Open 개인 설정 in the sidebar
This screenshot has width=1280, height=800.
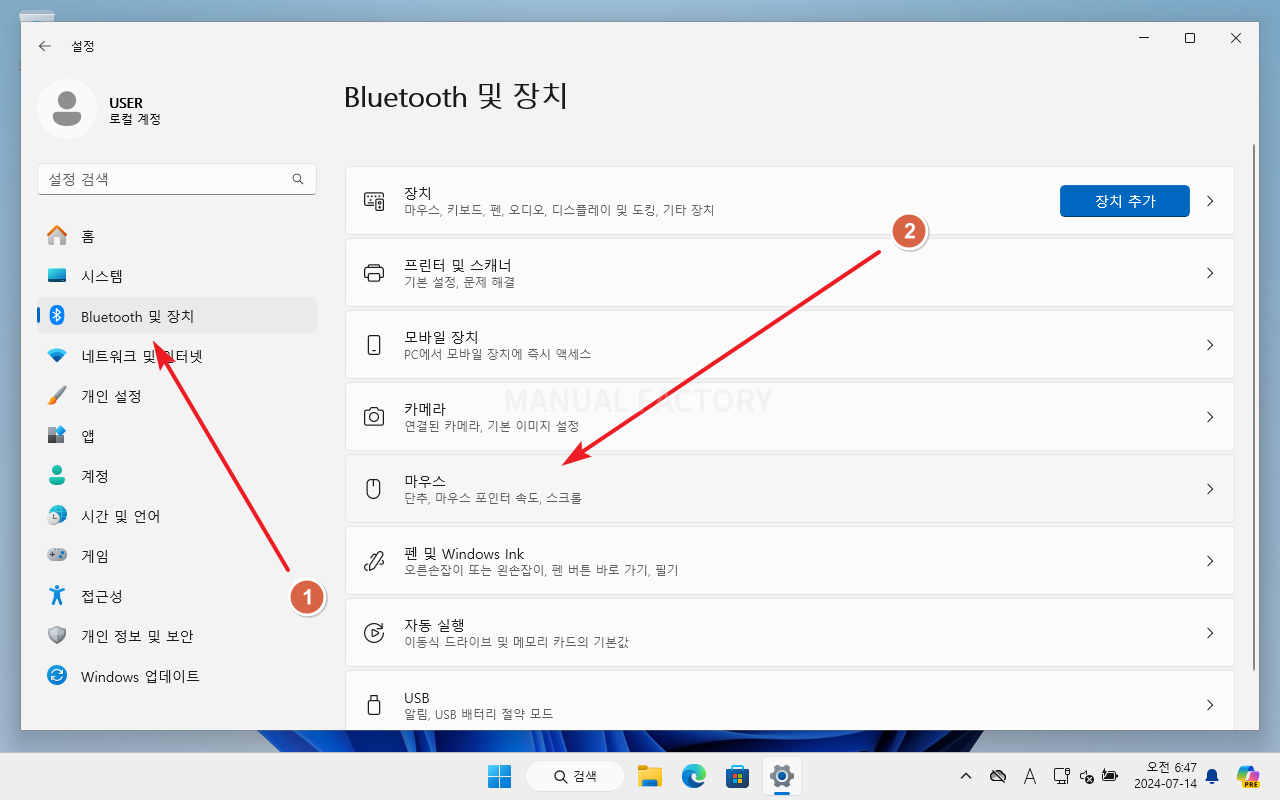point(177,396)
